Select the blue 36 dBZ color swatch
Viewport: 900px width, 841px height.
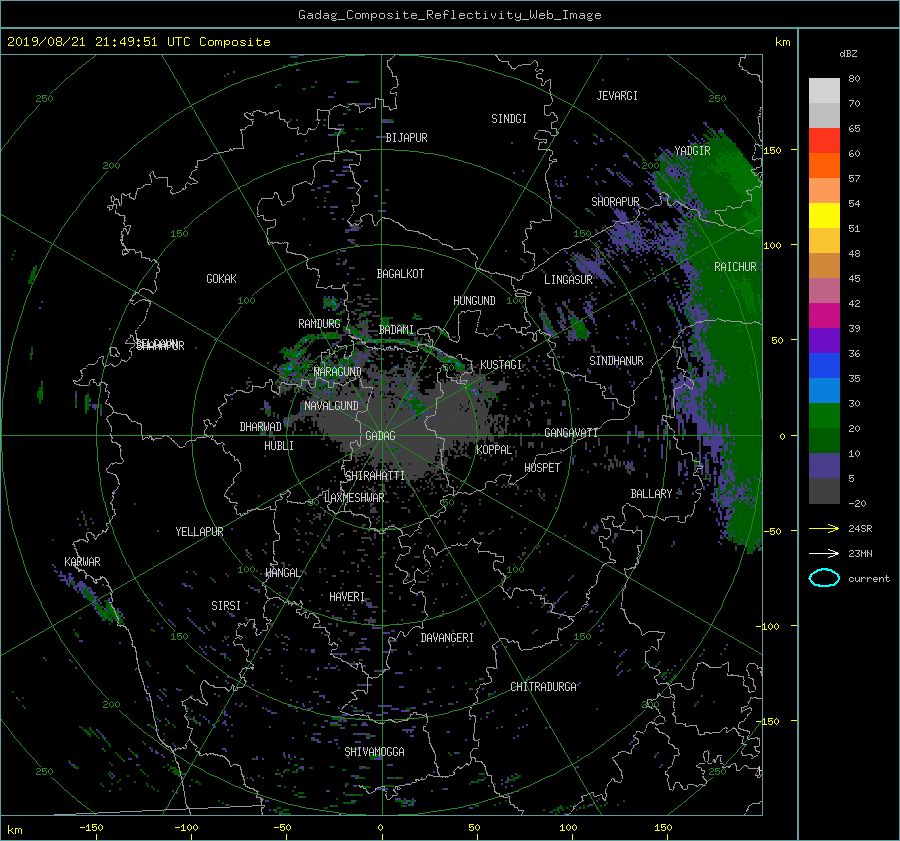824,365
